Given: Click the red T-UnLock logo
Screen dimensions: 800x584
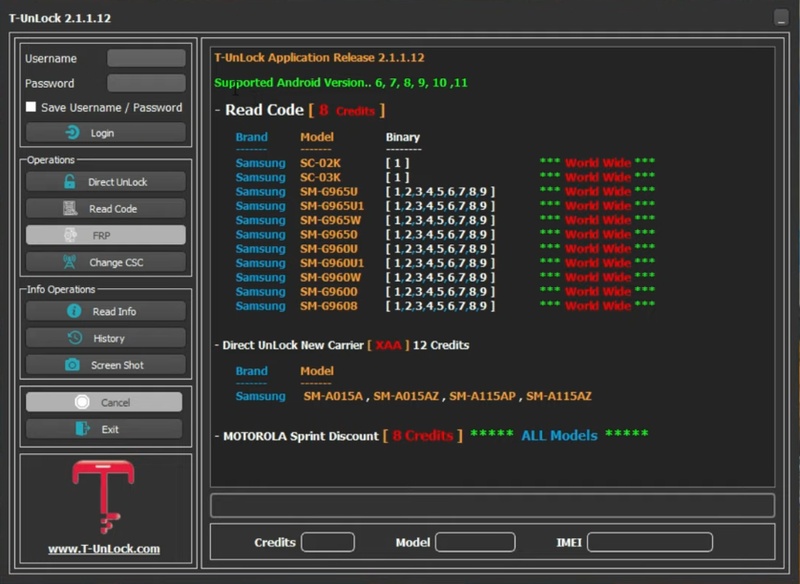Looking at the screenshot, I should pos(104,496).
